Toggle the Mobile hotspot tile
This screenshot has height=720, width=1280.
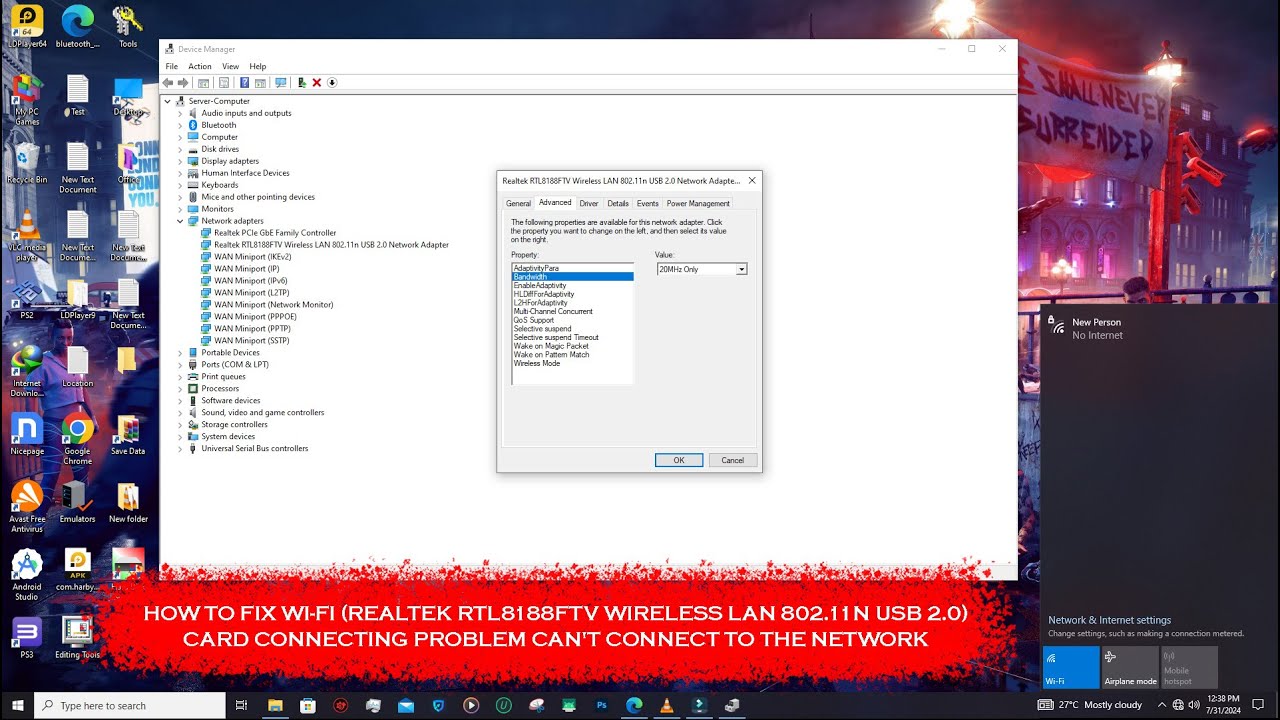1189,667
